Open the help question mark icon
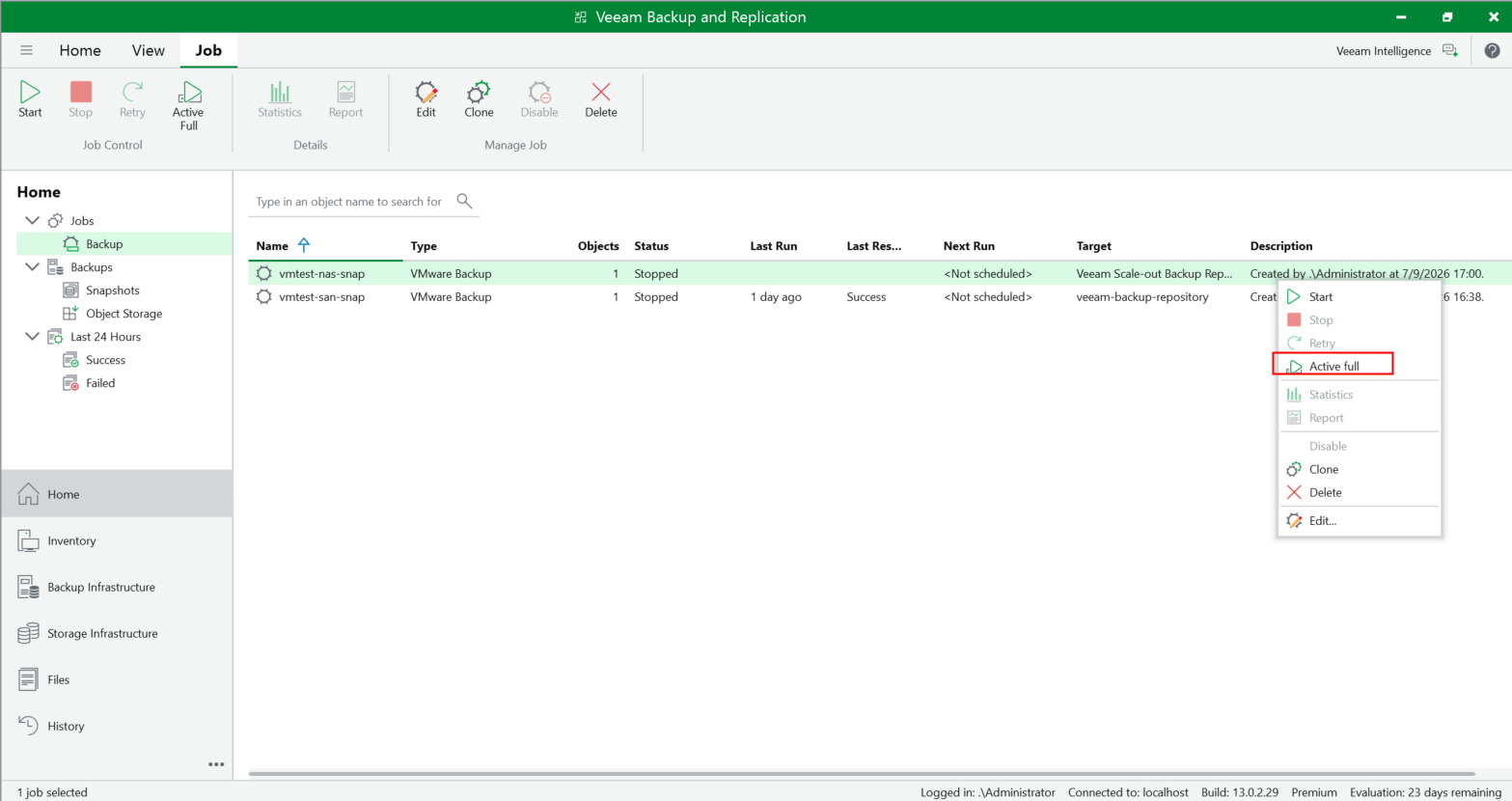Image resolution: width=1512 pixels, height=801 pixels. [1492, 51]
